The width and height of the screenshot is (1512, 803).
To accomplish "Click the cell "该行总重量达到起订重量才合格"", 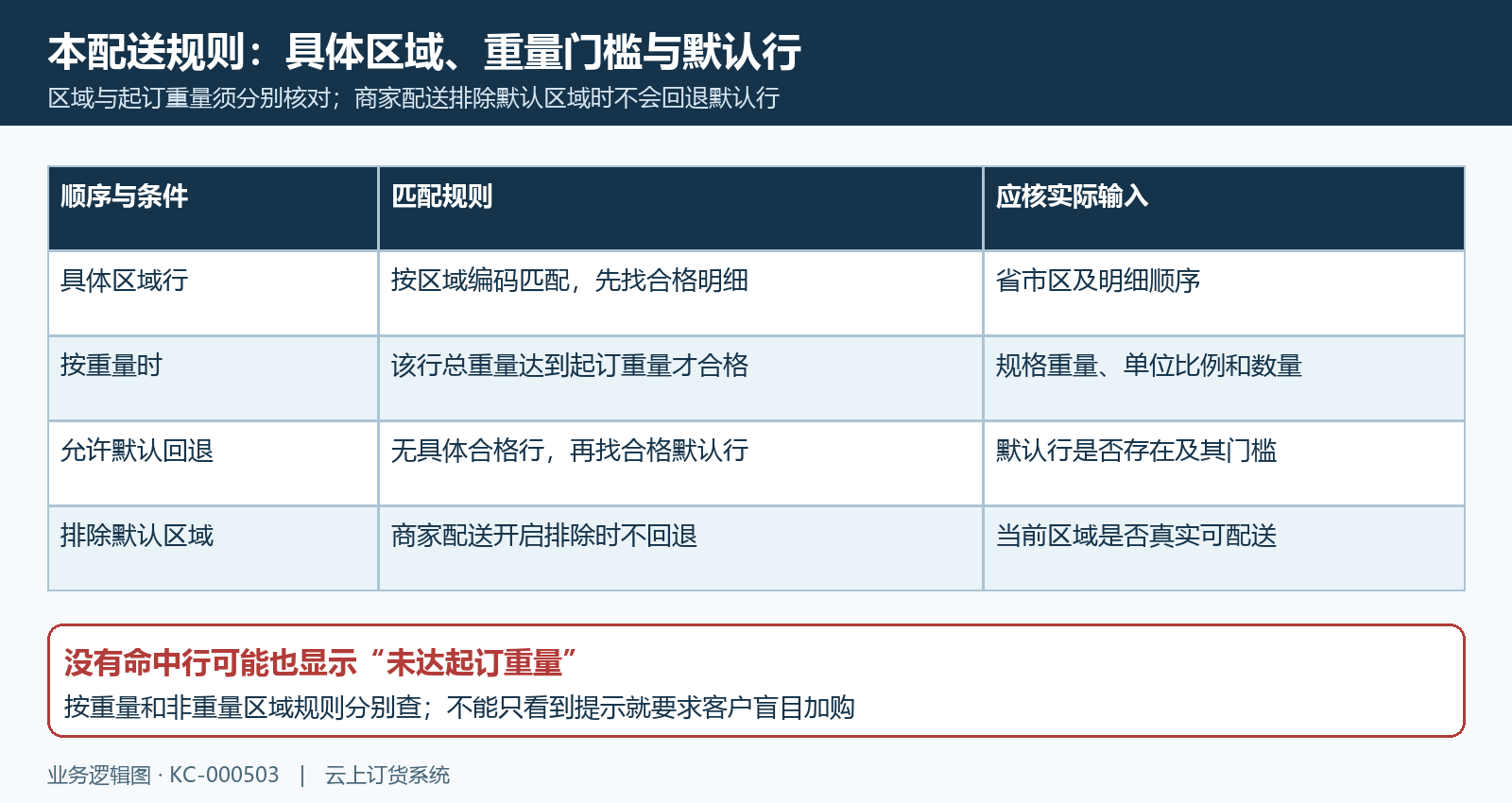I will coord(680,379).
